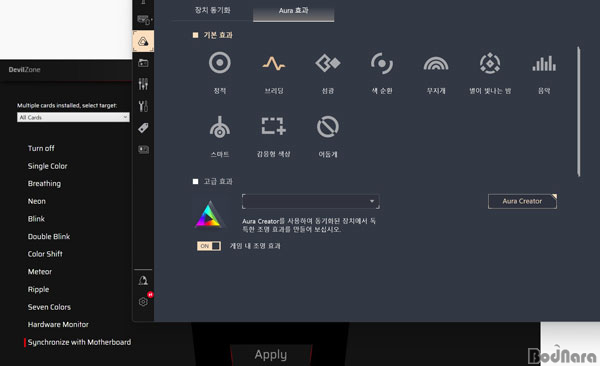
Task: Open the Scenario Profiles sliders sidebar icon
Action: point(143,84)
